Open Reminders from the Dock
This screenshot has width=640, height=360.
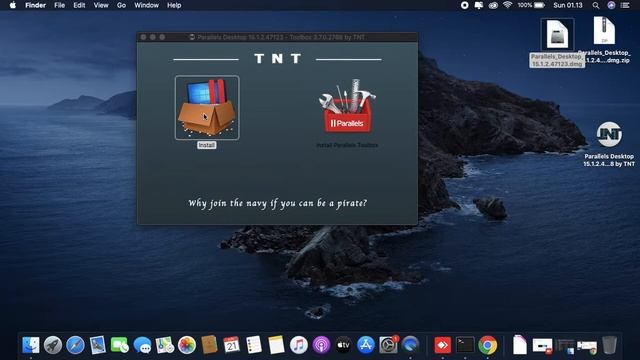254,345
